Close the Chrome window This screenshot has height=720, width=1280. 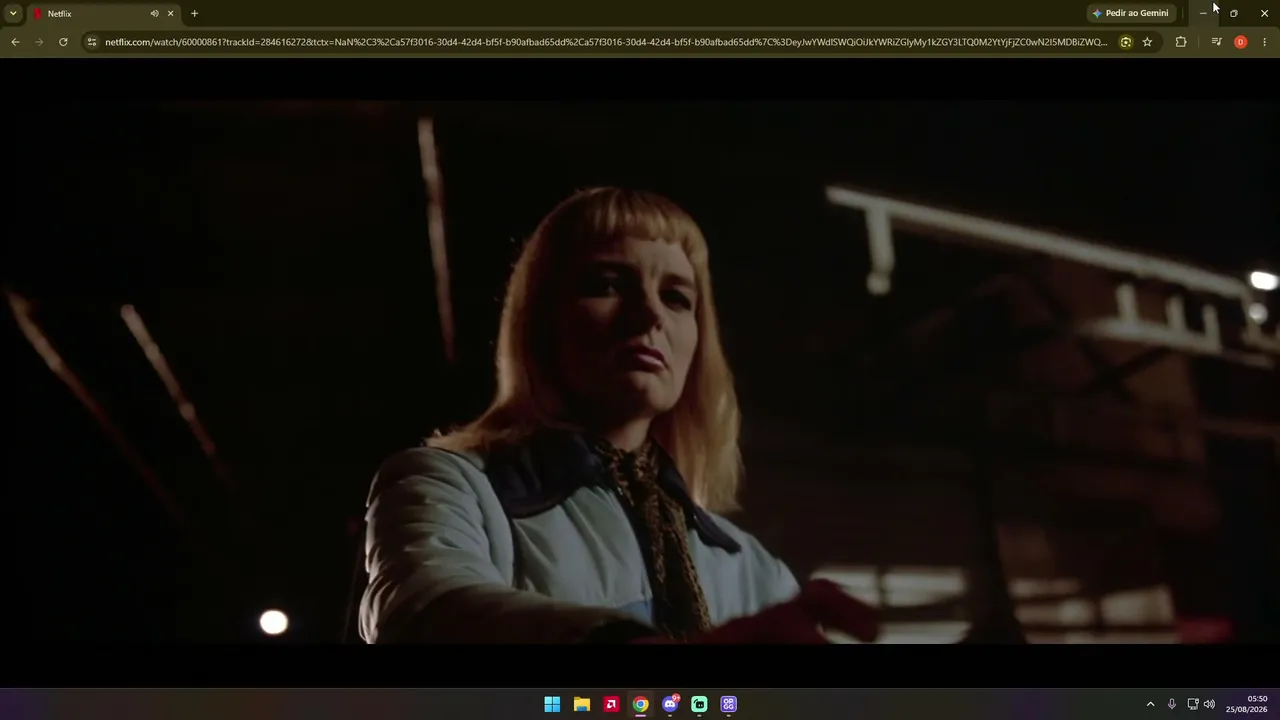click(x=1264, y=13)
